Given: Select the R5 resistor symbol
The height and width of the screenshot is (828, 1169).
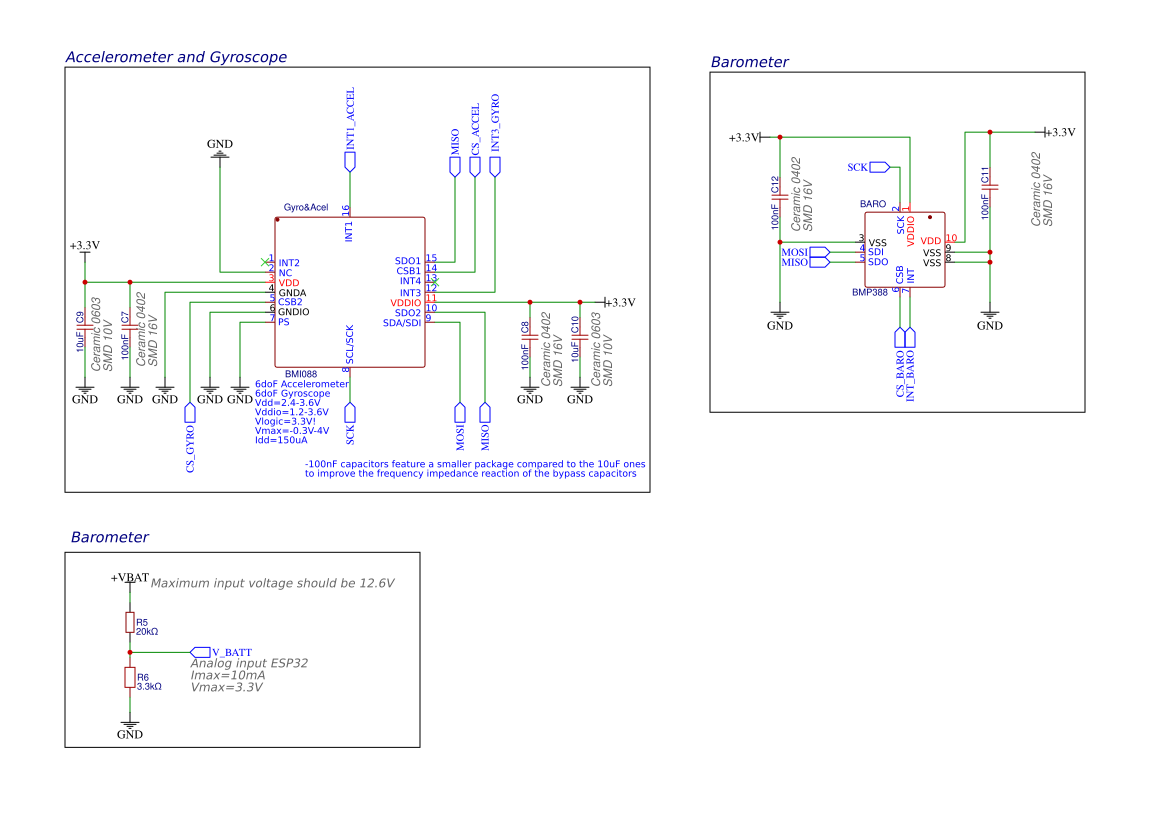Looking at the screenshot, I should click(x=130, y=622).
